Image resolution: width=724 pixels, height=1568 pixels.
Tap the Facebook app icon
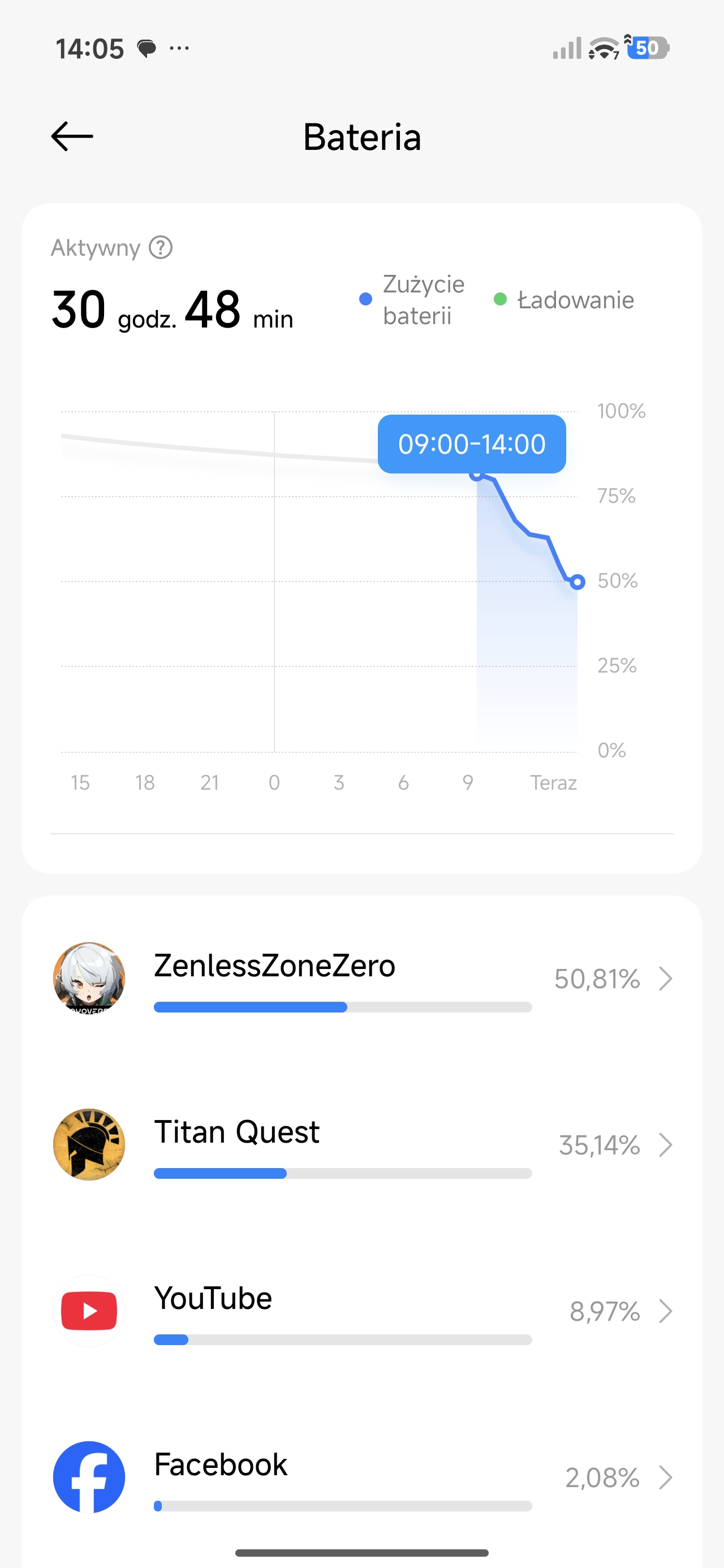89,1477
